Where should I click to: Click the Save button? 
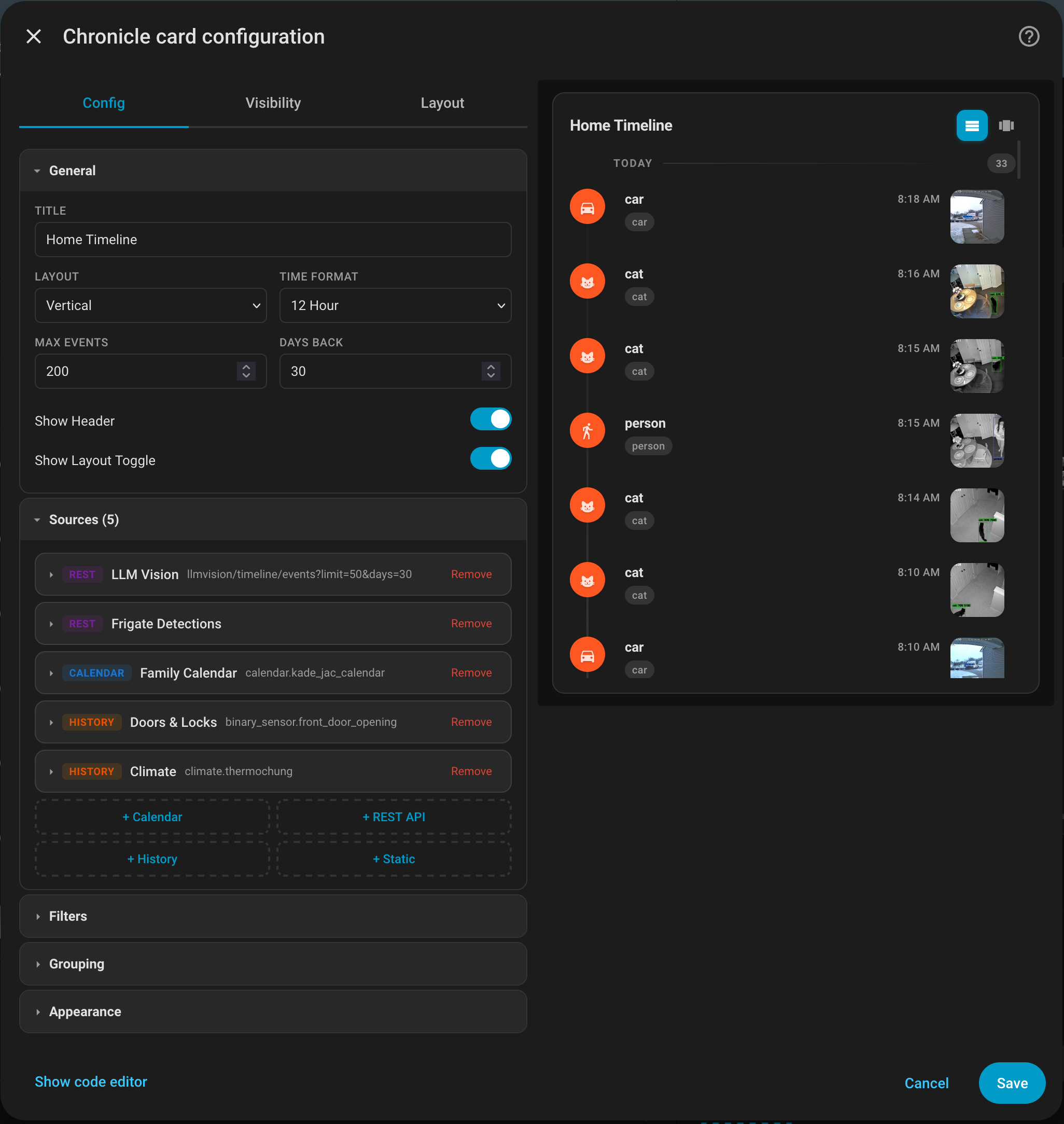(x=1012, y=1083)
